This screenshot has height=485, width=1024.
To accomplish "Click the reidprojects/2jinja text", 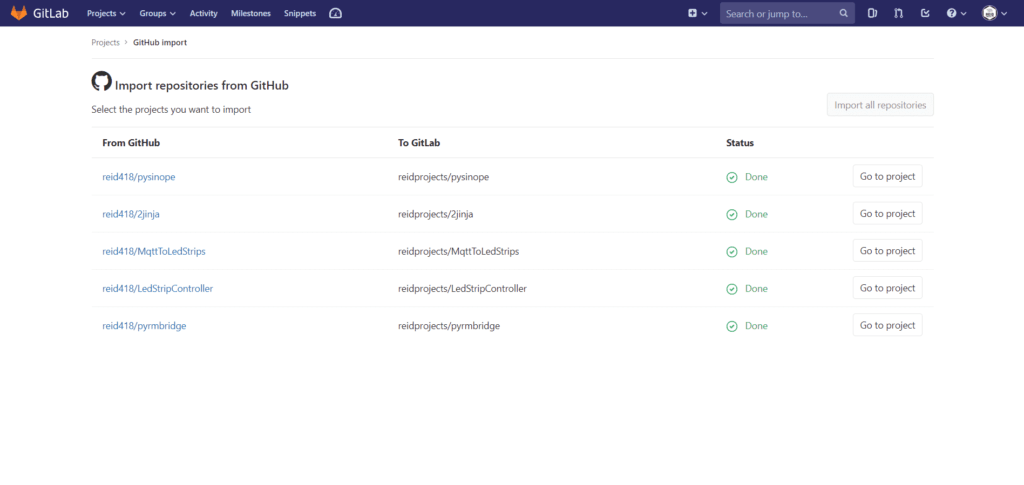I will coord(436,214).
